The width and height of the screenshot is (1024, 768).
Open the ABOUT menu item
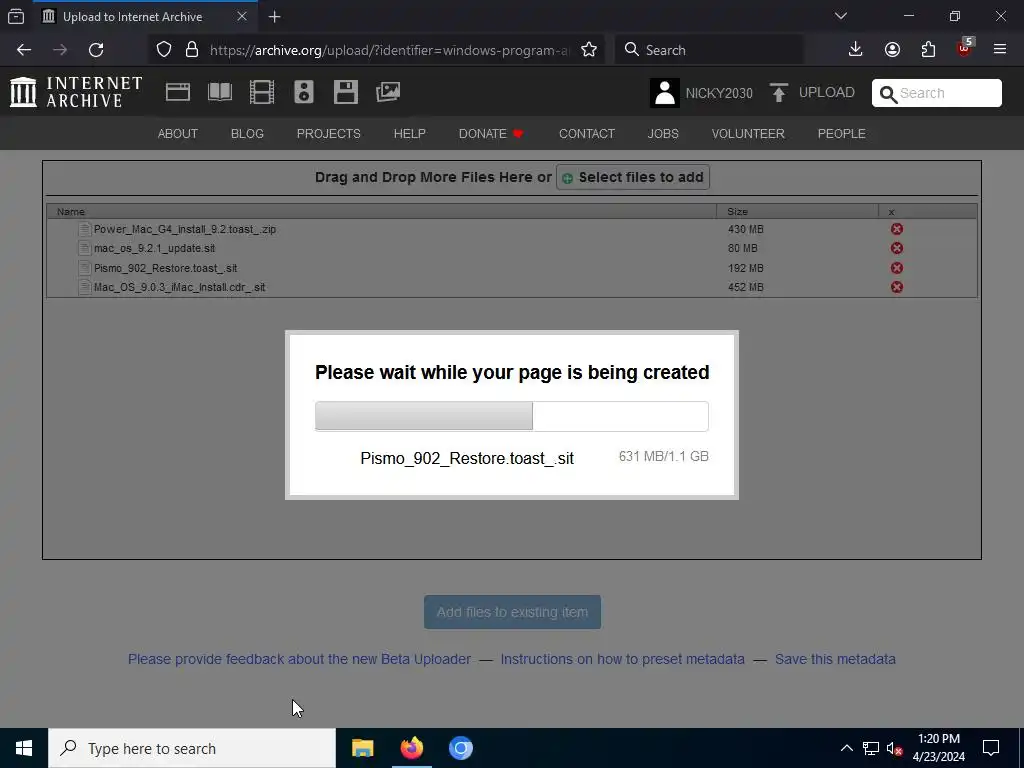pos(178,134)
